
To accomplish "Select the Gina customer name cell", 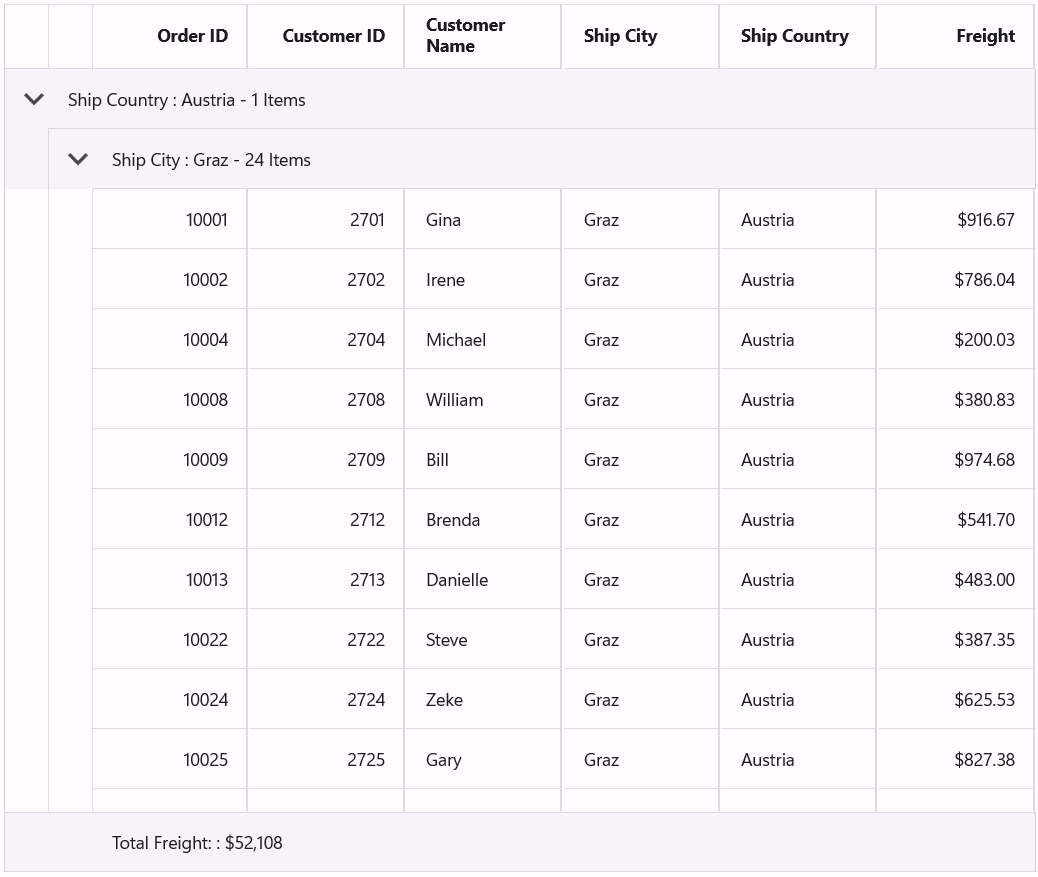I will (x=443, y=220).
